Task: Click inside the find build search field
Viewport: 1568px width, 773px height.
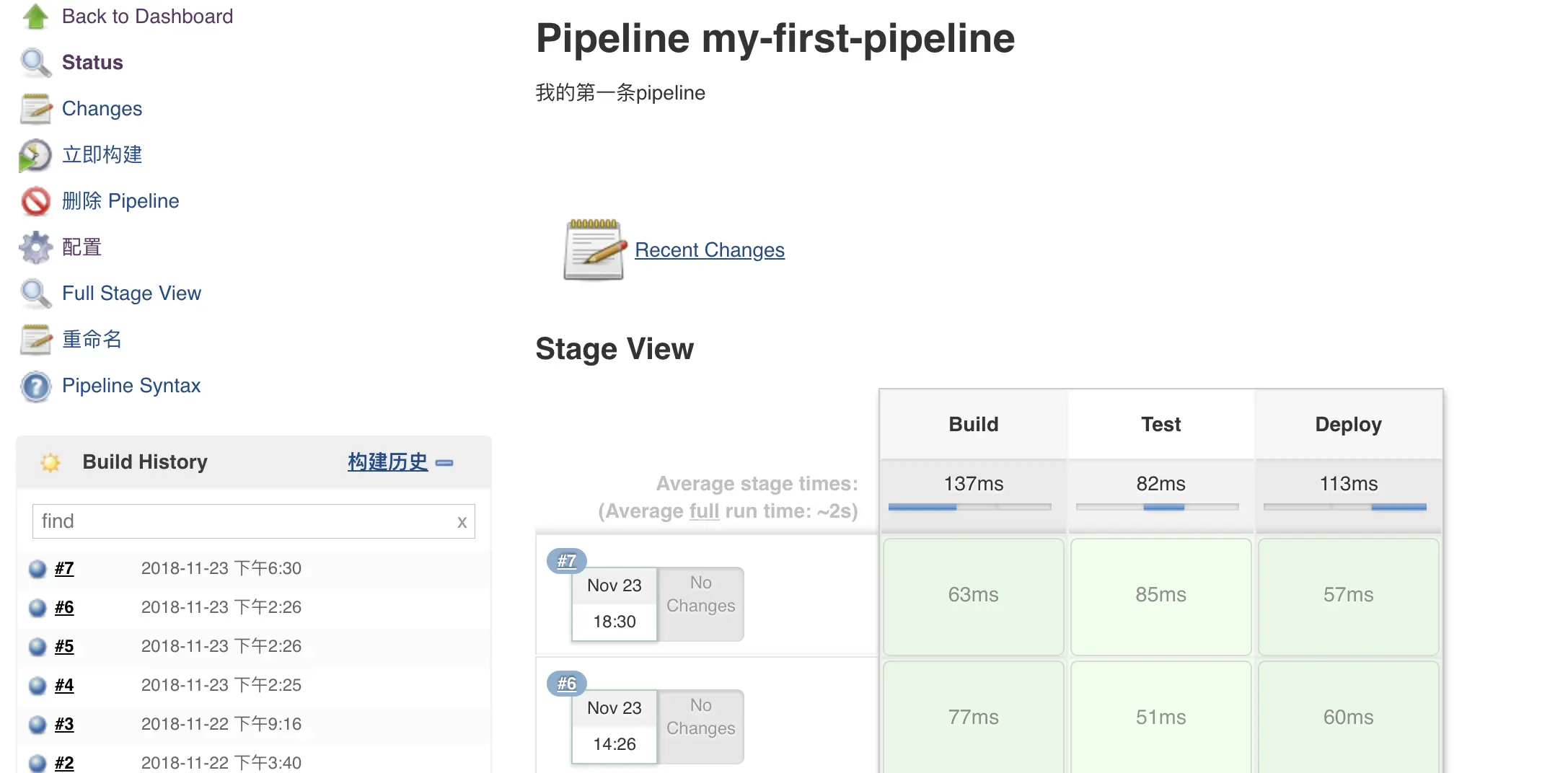Action: tap(242, 521)
